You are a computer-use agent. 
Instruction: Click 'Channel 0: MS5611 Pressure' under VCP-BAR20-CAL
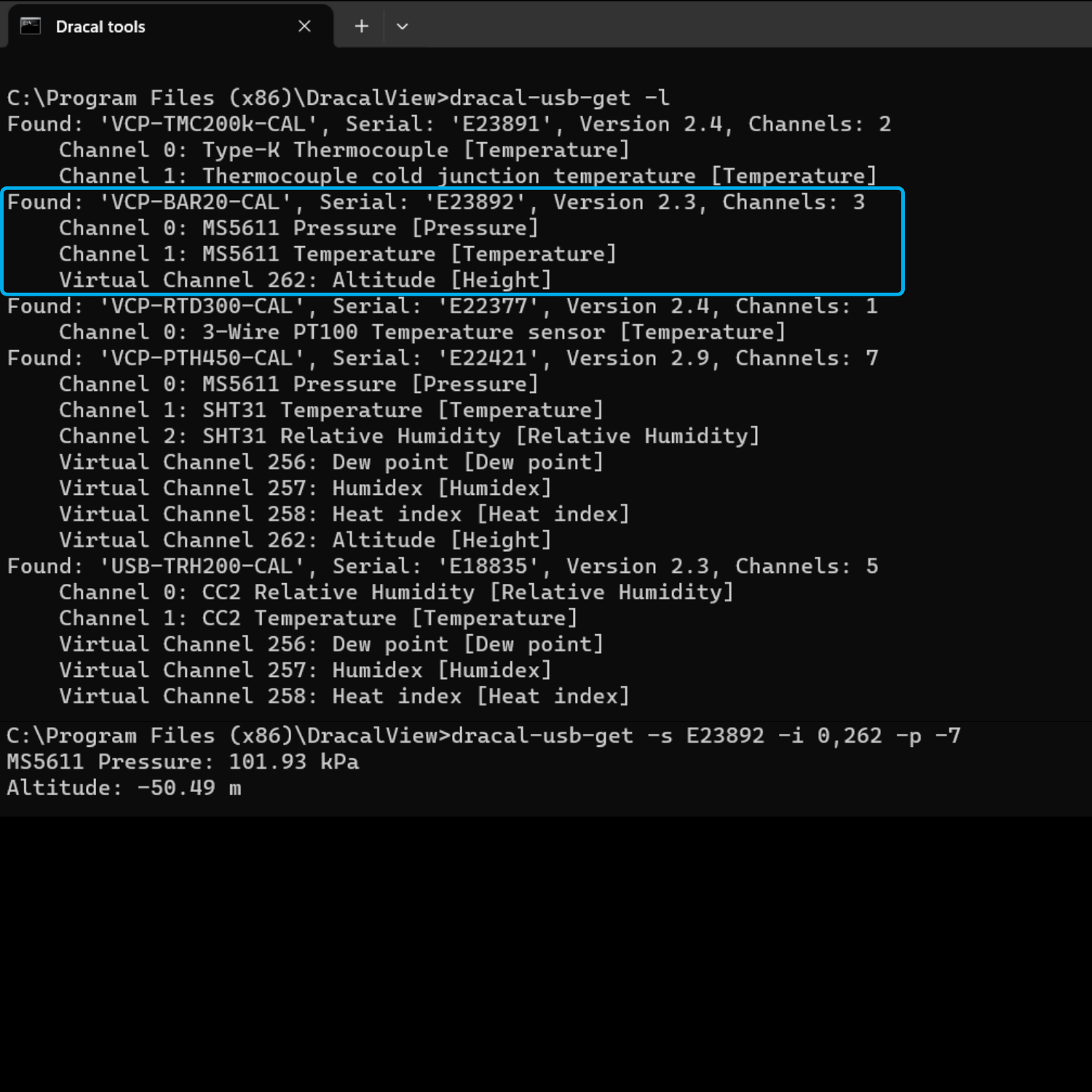click(x=298, y=228)
